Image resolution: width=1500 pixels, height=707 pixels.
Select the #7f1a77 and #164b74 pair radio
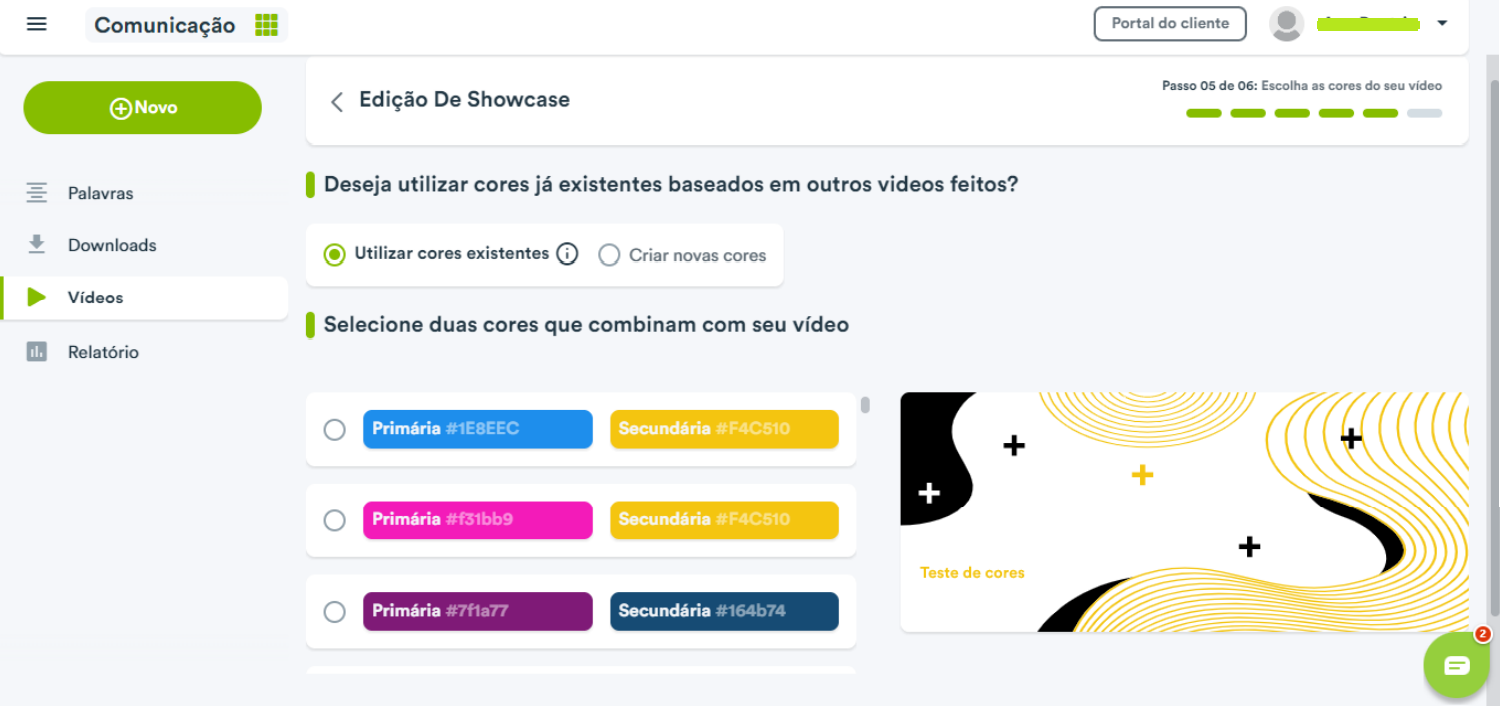point(334,611)
